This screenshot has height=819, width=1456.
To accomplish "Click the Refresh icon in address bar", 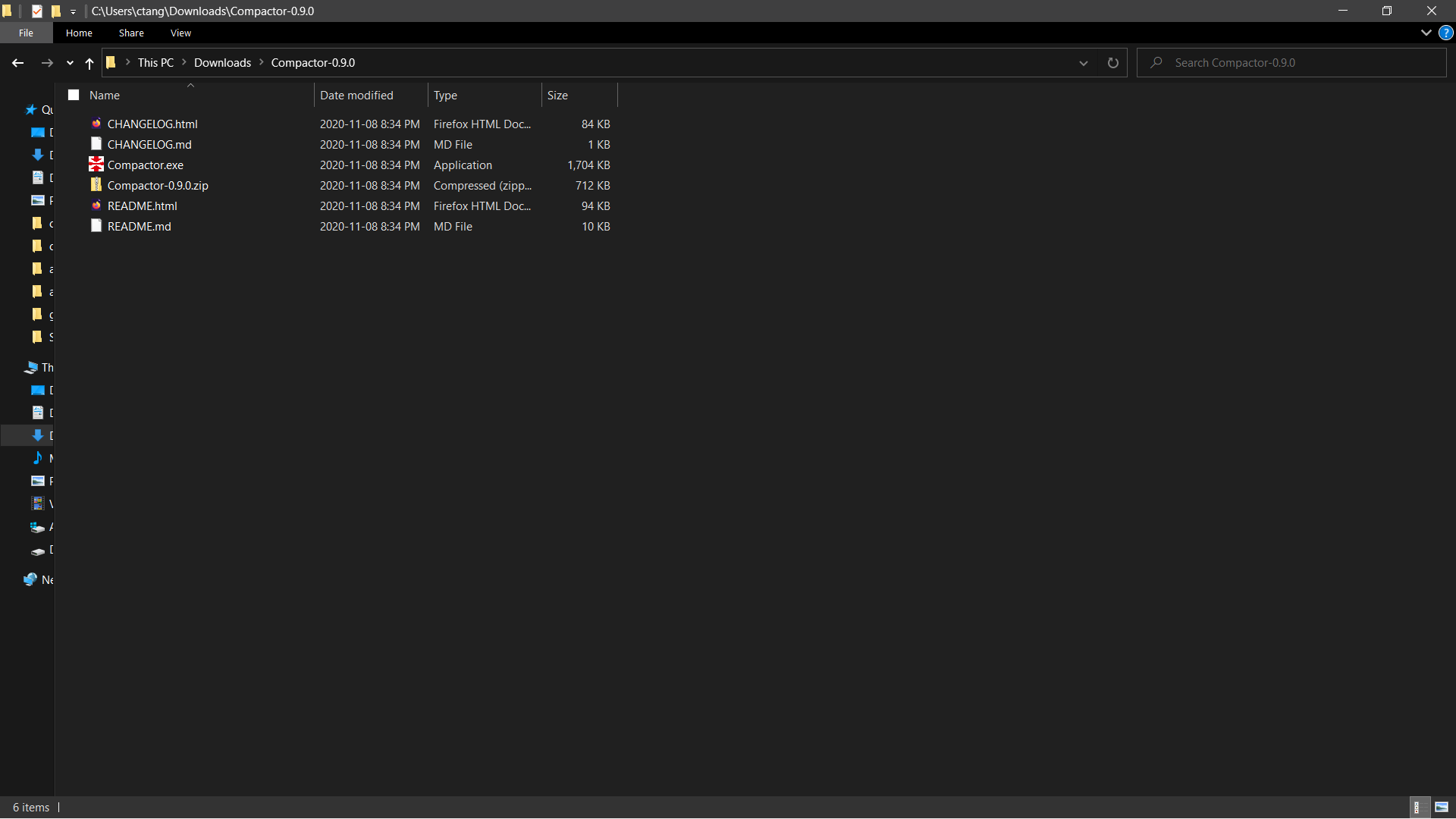I will 1112,63.
